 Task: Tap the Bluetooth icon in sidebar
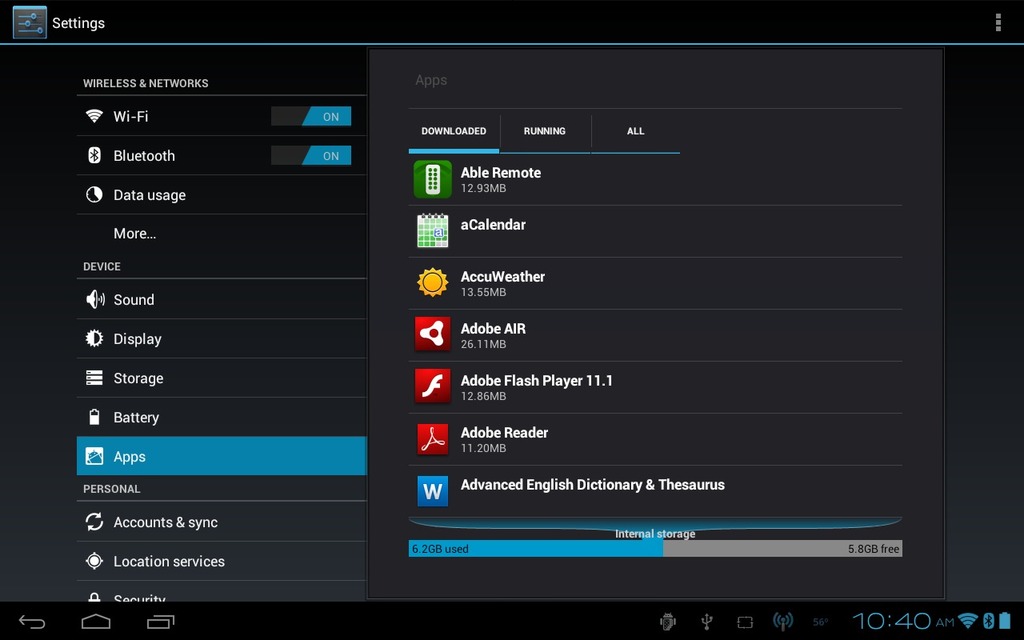pyautogui.click(x=94, y=155)
